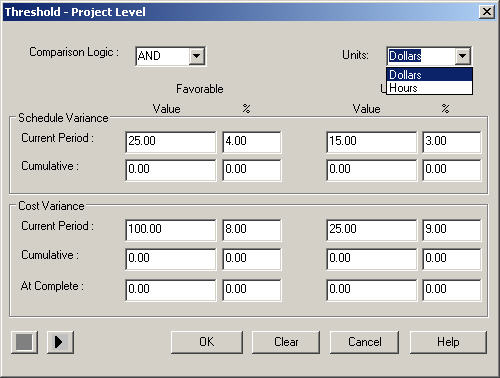Image resolution: width=500 pixels, height=378 pixels.
Task: Click Schedule Variance Cumulative unfavorable value field
Action: 371,170
